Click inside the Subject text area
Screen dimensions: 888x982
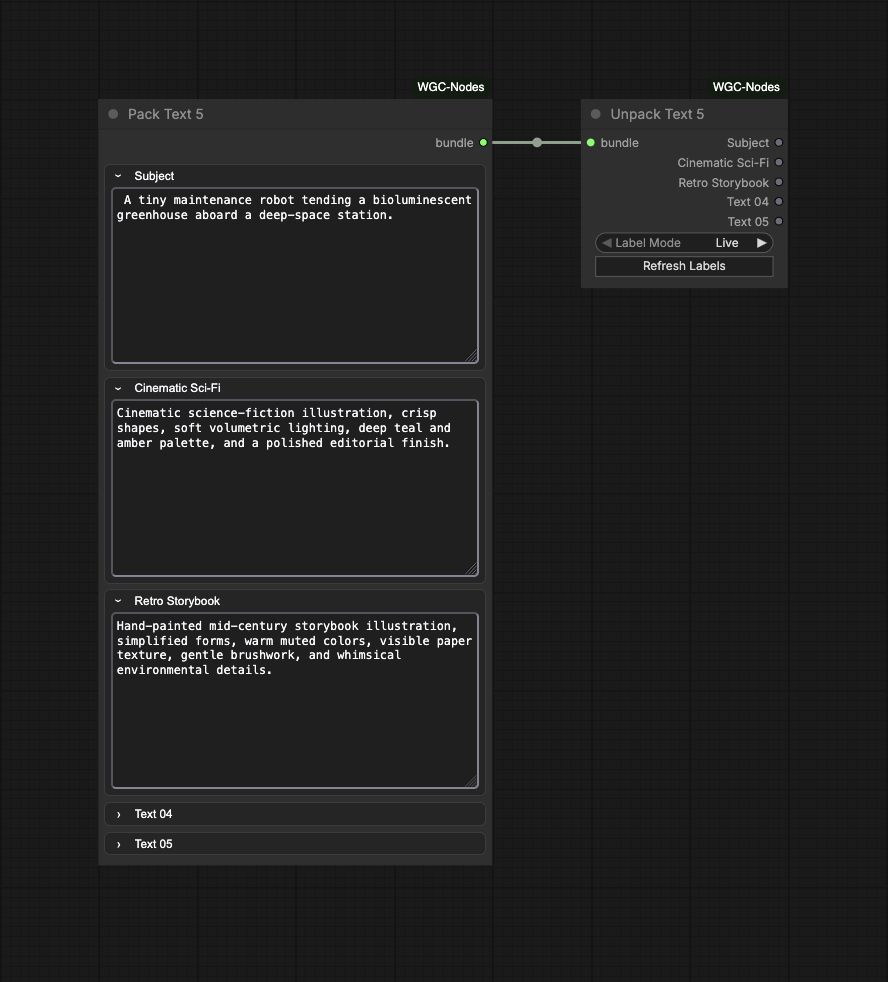[295, 276]
